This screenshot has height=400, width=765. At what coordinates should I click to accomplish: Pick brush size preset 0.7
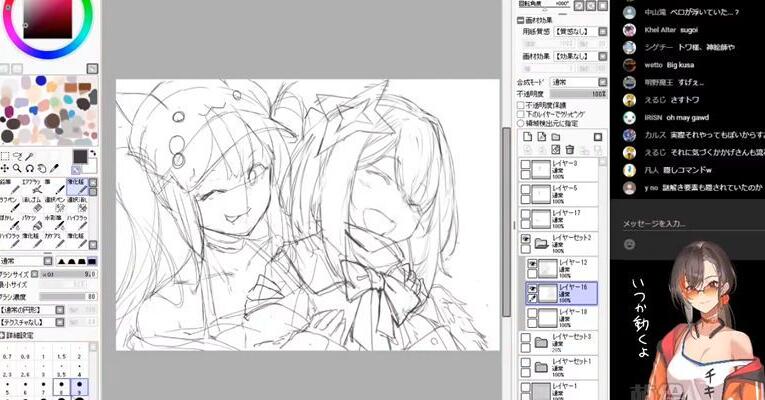click(x=7, y=353)
